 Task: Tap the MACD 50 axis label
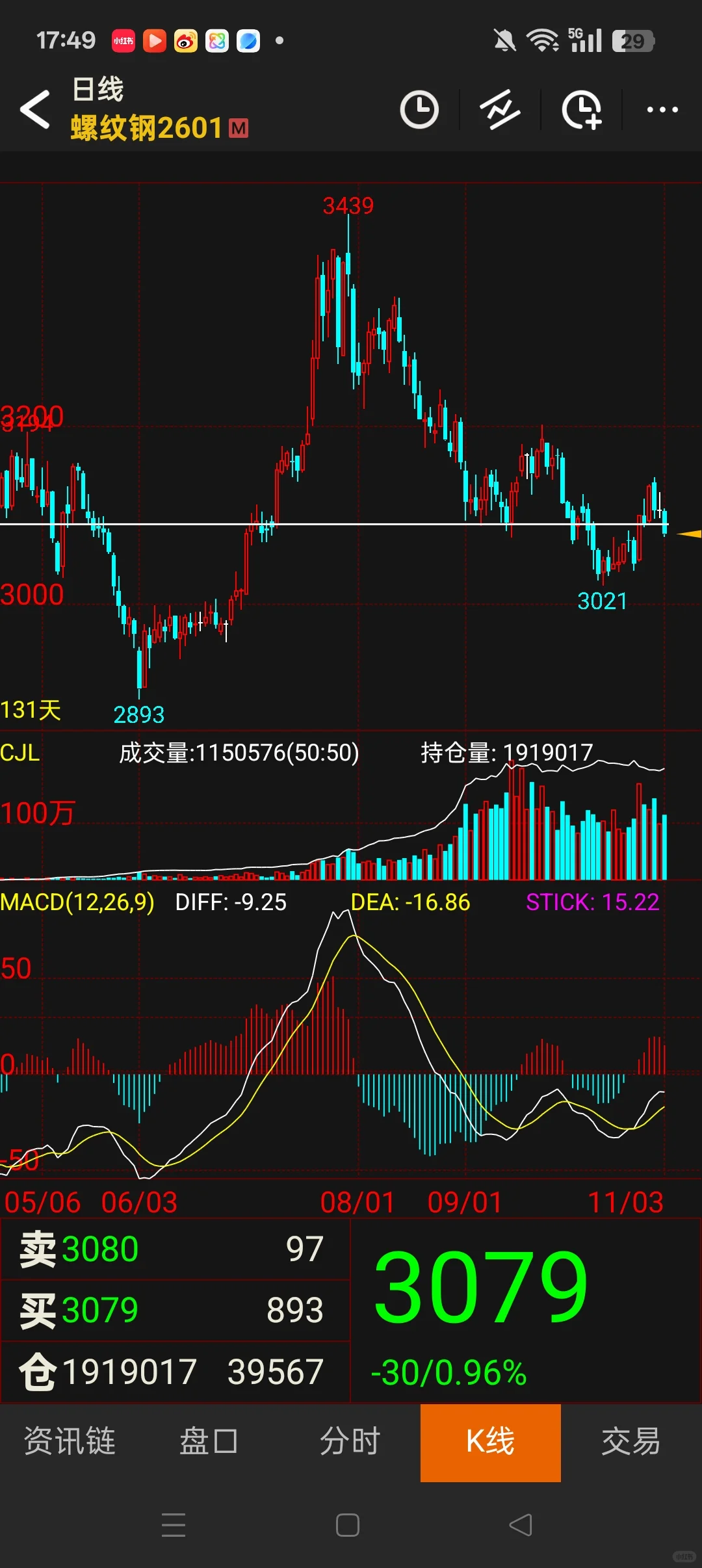click(x=16, y=969)
